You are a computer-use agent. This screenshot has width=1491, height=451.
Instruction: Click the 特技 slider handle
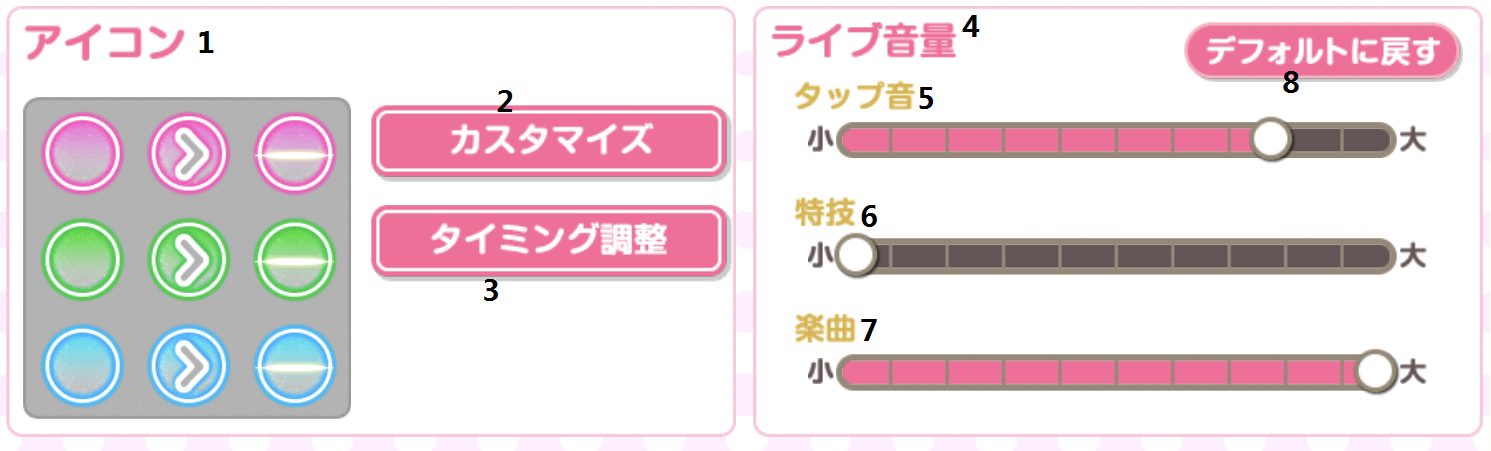coord(856,256)
